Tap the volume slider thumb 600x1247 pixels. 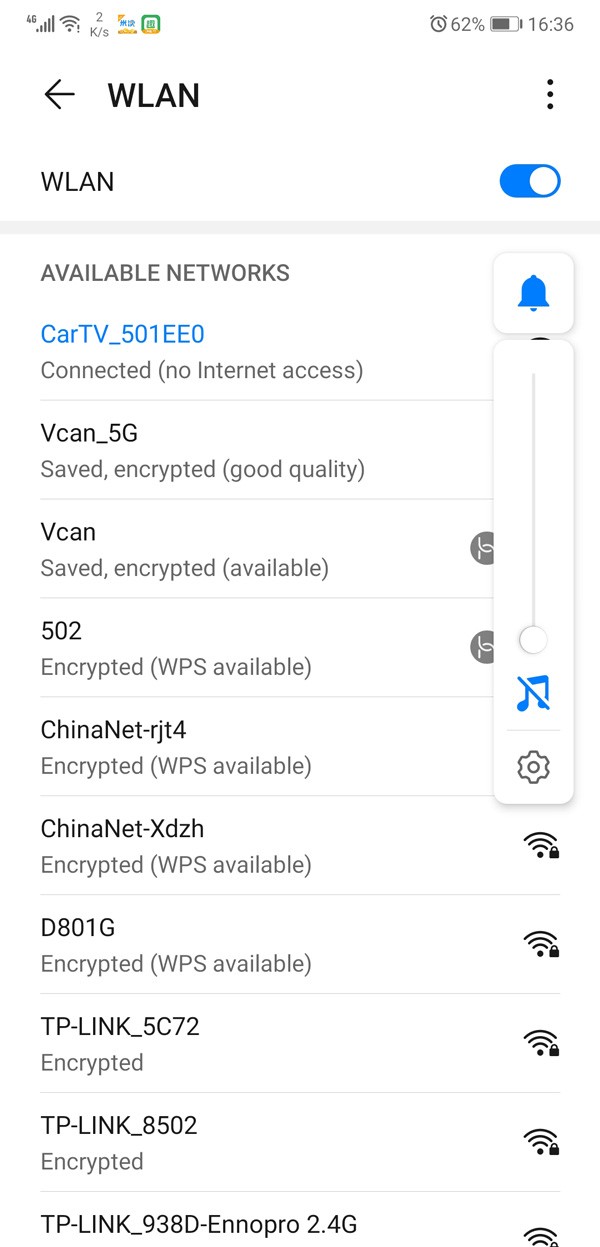[533, 640]
